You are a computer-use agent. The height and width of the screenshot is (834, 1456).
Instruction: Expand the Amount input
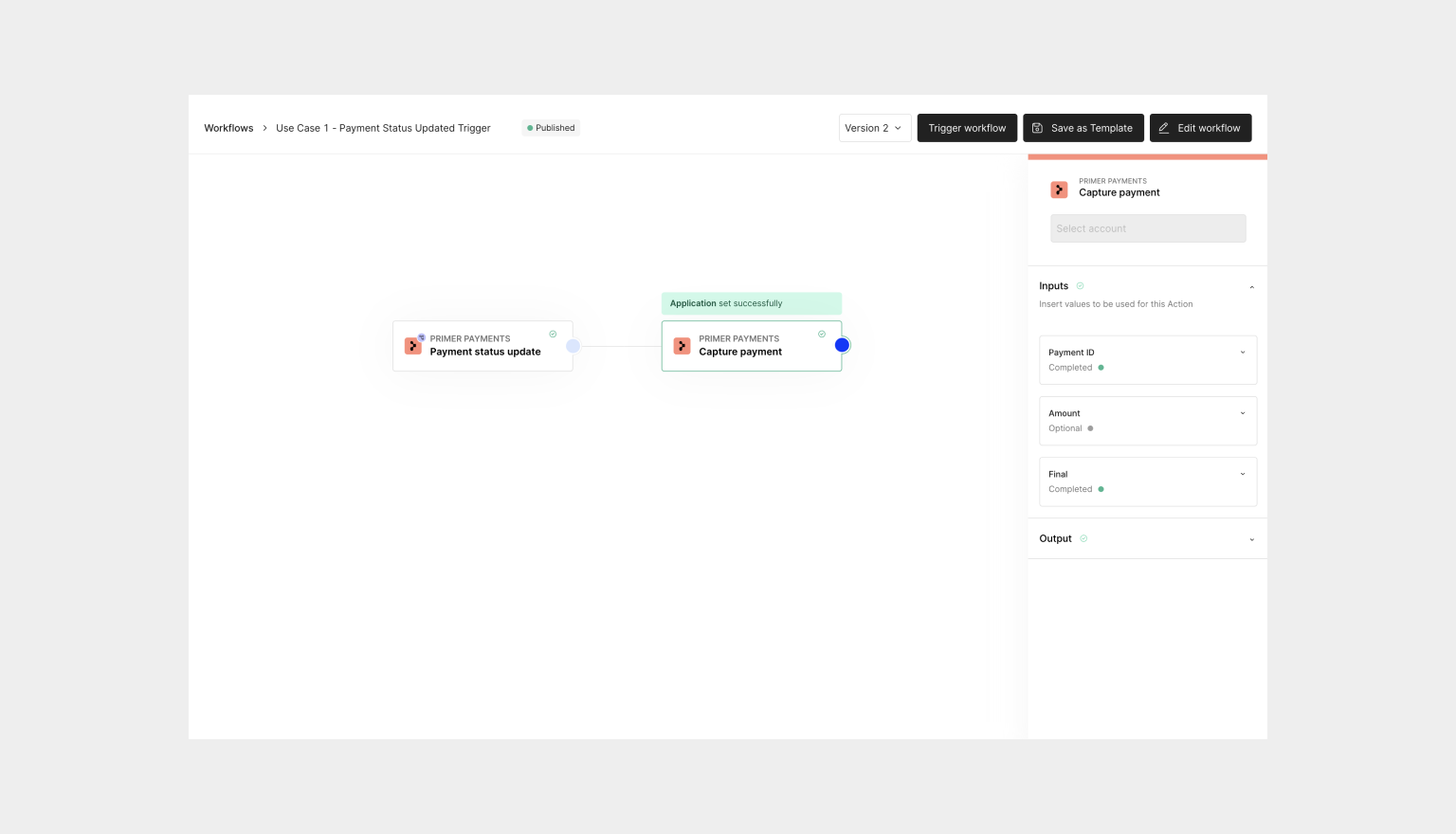tap(1243, 413)
